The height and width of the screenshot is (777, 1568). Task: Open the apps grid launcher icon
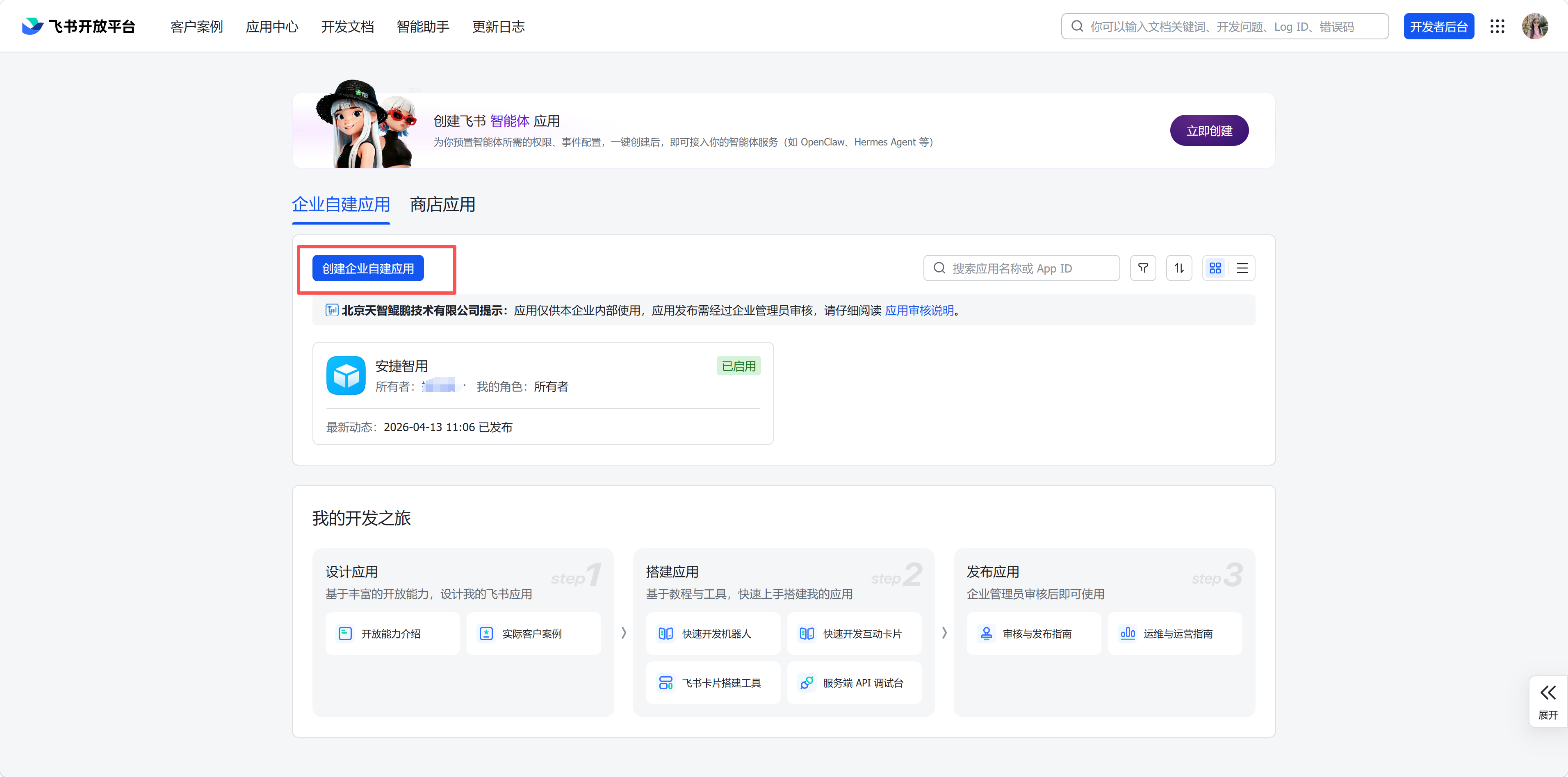[x=1497, y=26]
